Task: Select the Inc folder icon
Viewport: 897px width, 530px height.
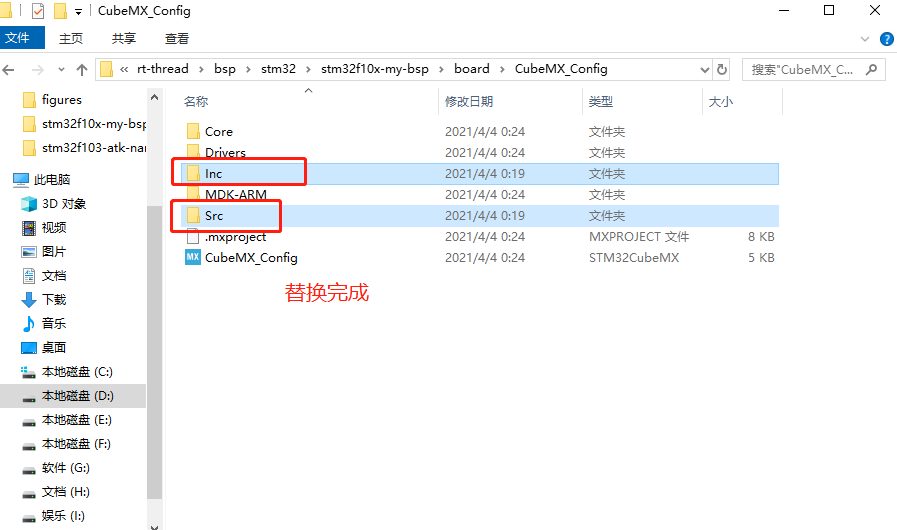Action: point(193,173)
